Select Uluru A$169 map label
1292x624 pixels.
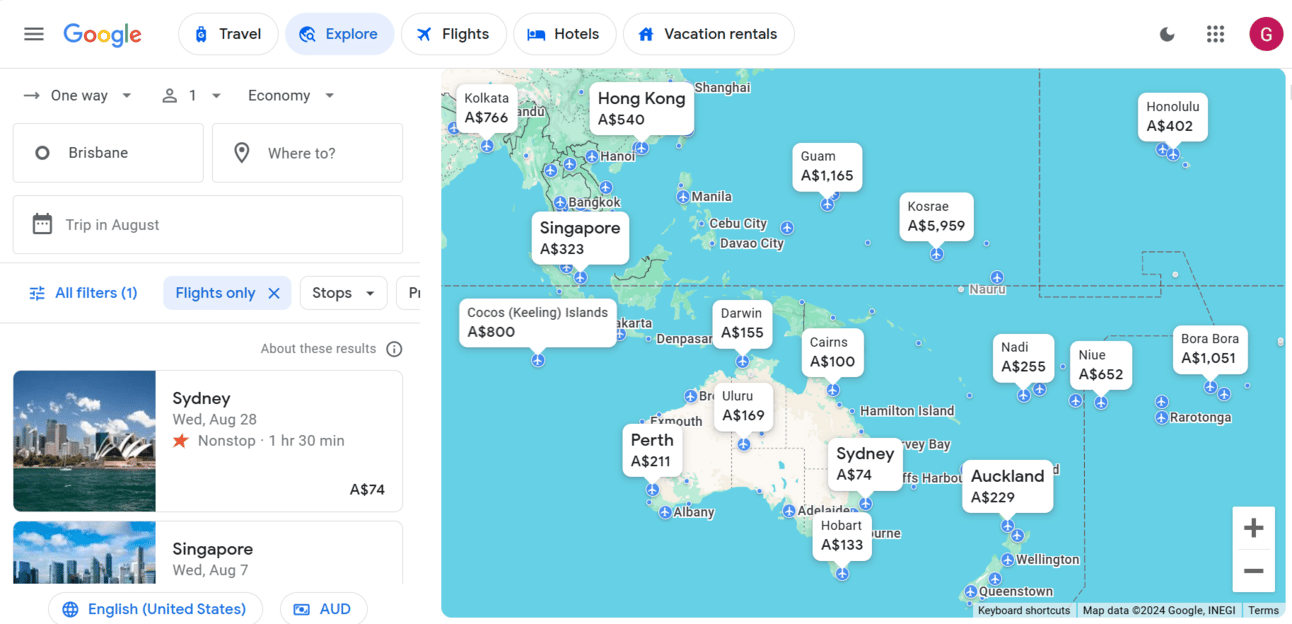[743, 406]
